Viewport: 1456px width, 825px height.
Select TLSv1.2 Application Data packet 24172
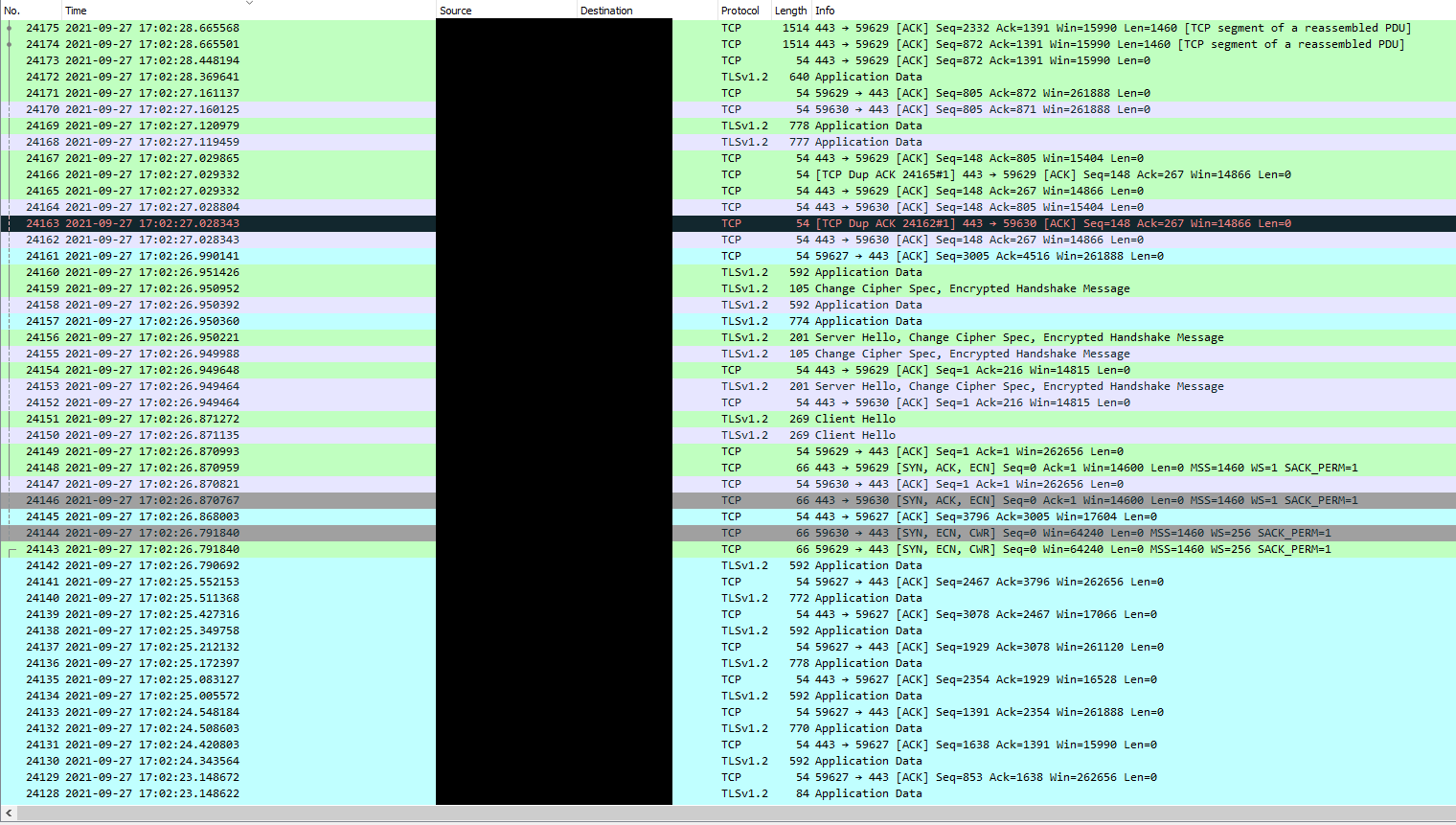tap(383, 76)
